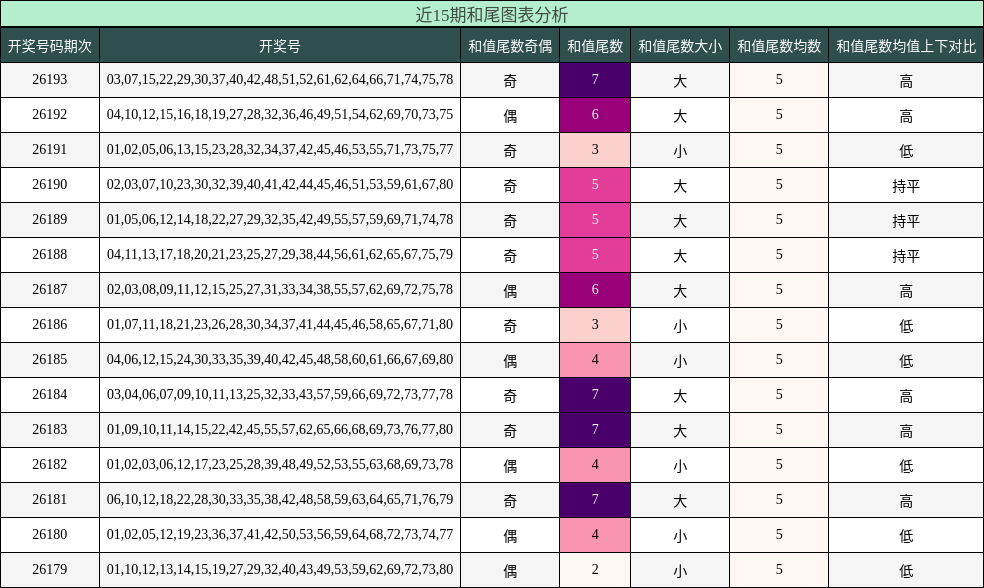984x588 pixels.
Task: Click the pale pink 3 cell in row 26191
Action: pos(595,150)
